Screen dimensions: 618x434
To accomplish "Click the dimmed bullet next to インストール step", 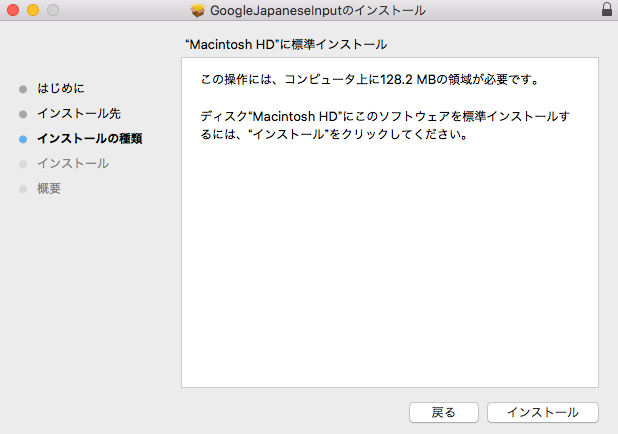I will click(23, 164).
